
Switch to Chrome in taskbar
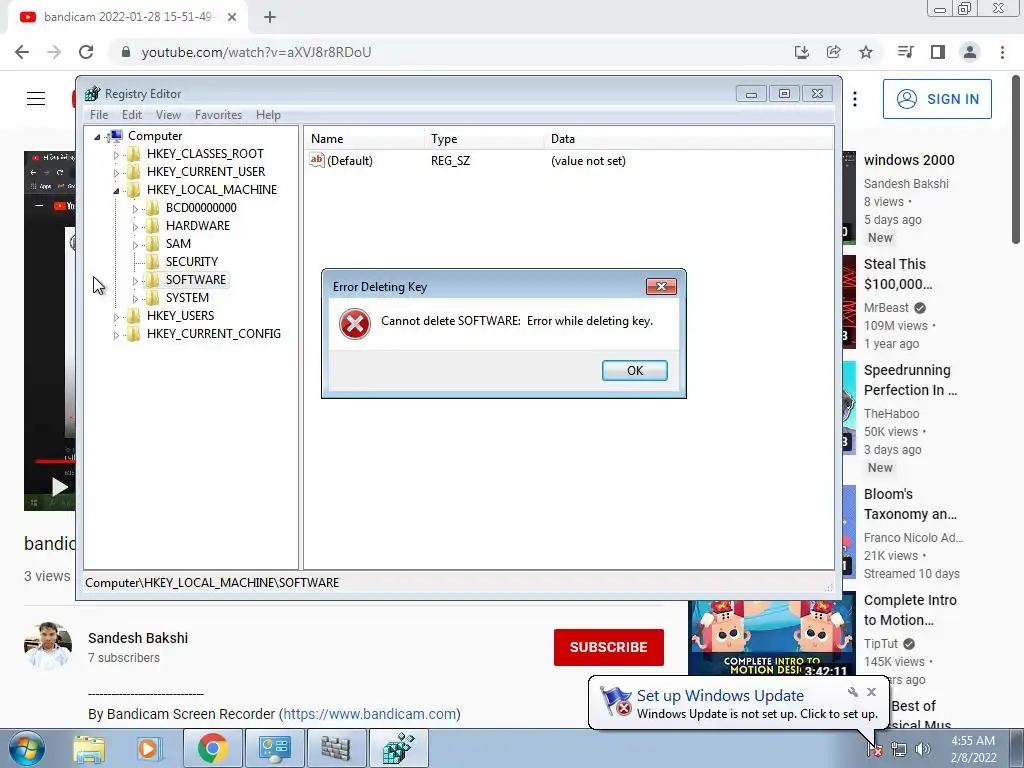(212, 749)
